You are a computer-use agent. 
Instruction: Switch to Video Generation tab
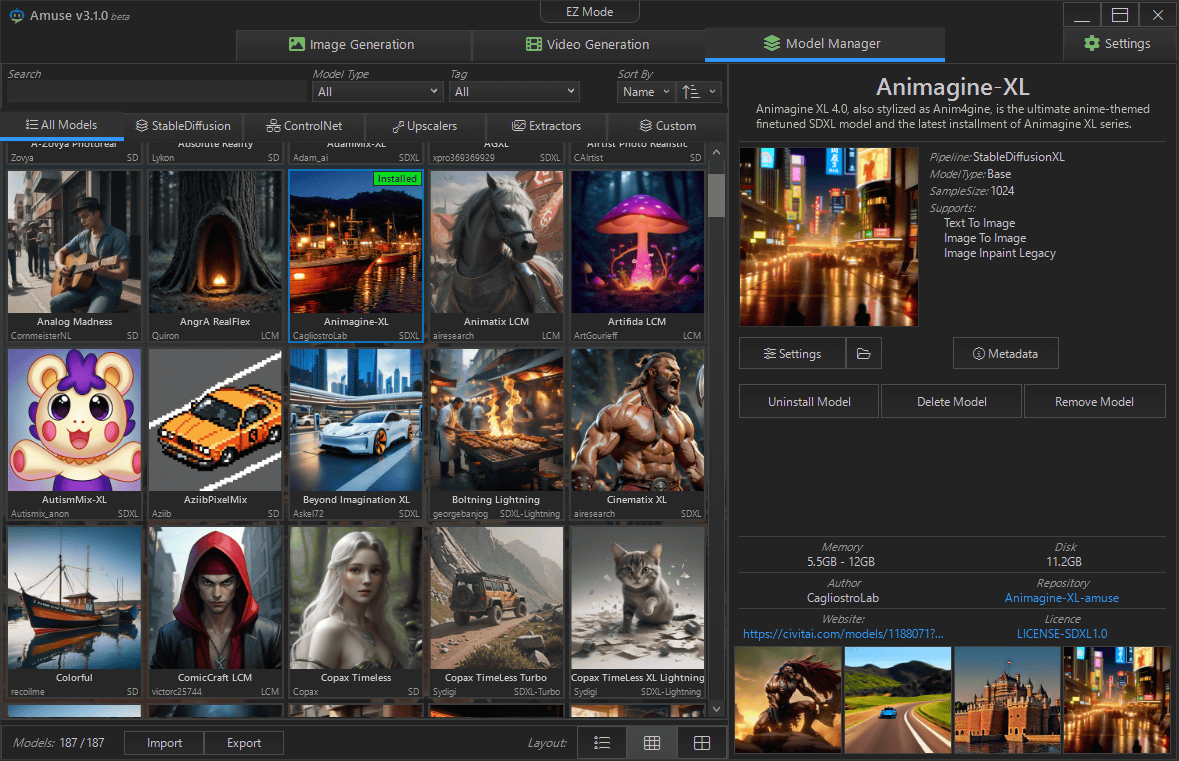point(588,44)
